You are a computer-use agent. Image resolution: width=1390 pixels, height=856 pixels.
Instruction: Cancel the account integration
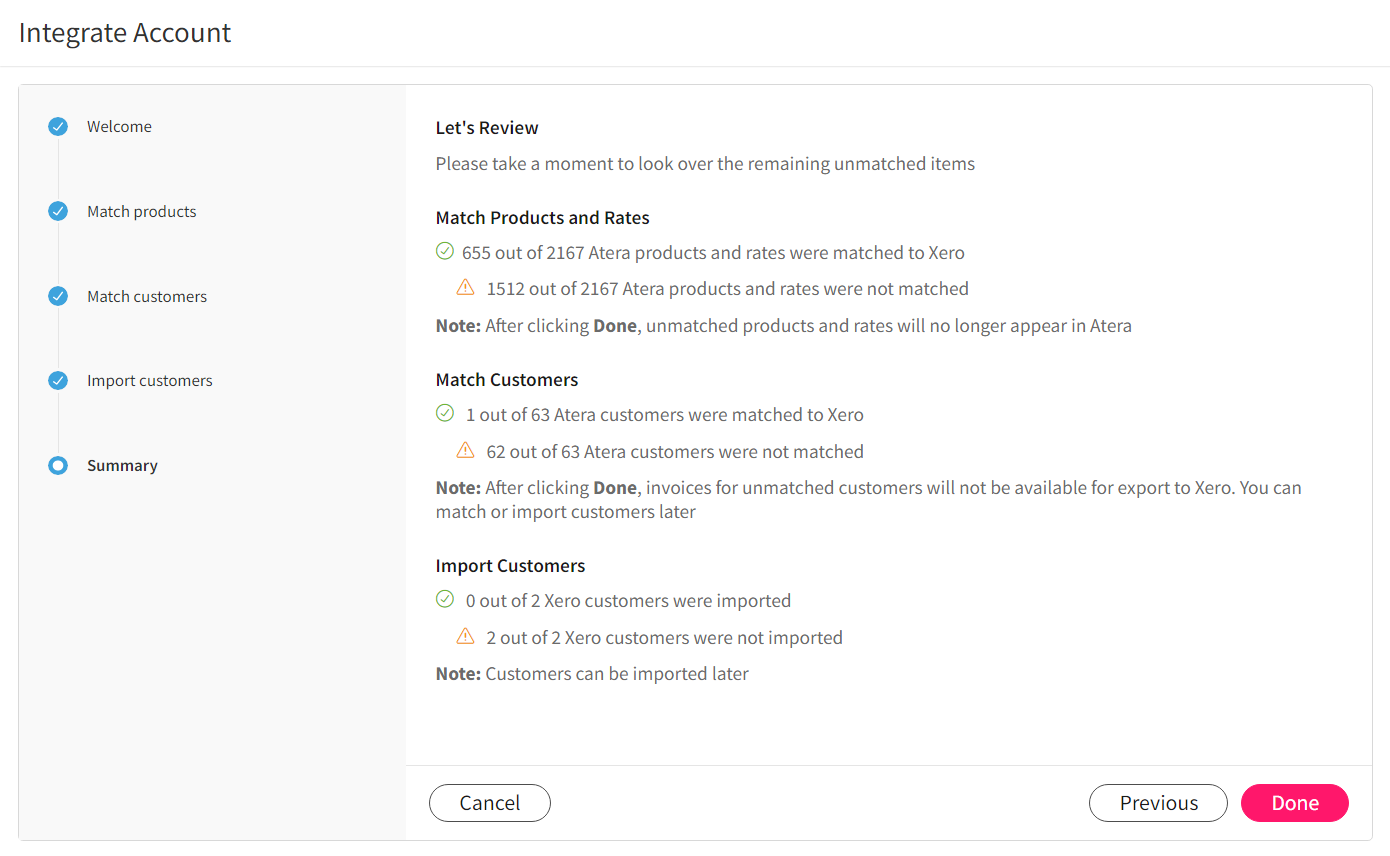coord(490,803)
